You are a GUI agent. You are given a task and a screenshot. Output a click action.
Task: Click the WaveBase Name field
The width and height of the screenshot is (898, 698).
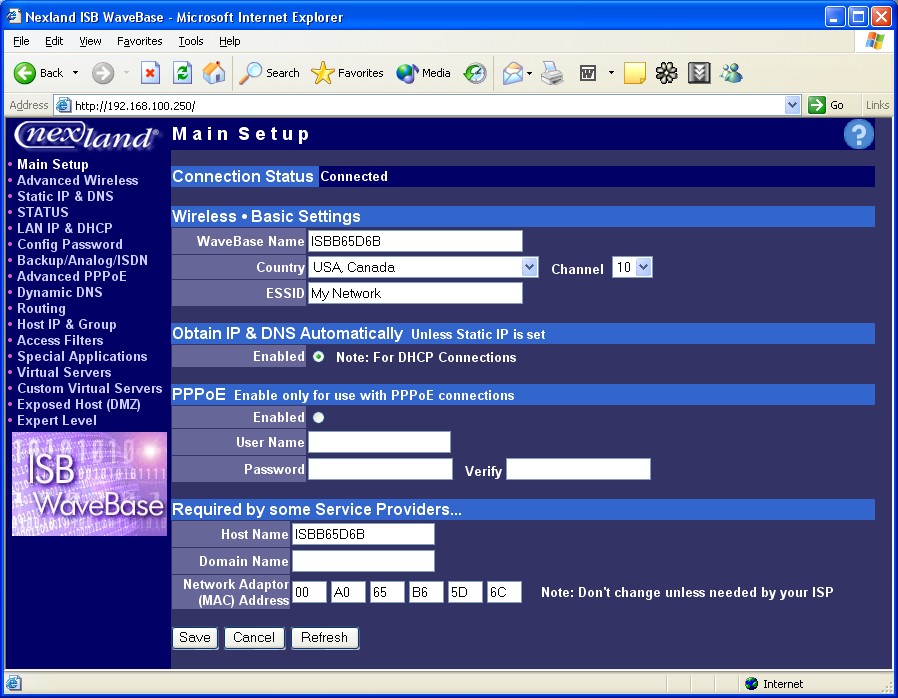[x=415, y=241]
